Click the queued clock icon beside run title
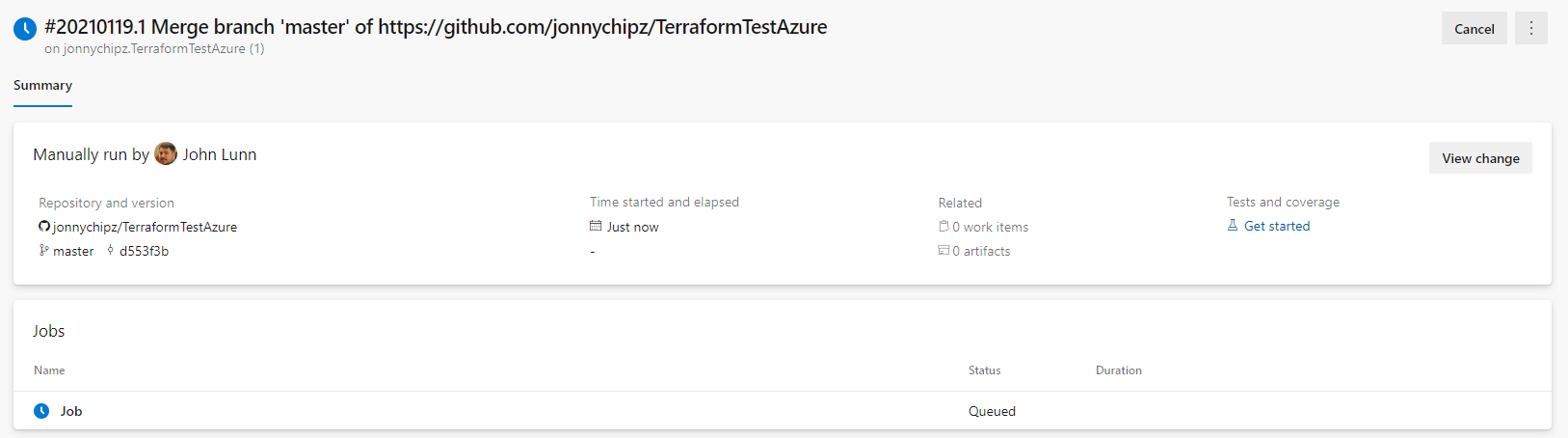The height and width of the screenshot is (438, 1568). [x=25, y=29]
